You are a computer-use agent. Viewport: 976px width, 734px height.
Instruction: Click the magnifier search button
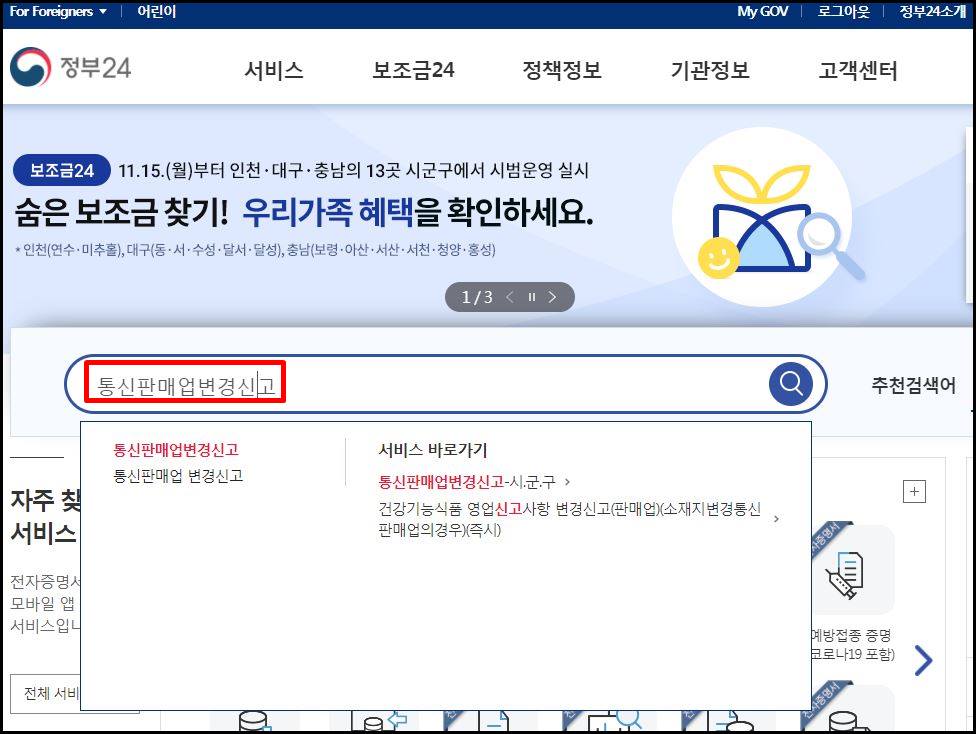click(x=791, y=384)
